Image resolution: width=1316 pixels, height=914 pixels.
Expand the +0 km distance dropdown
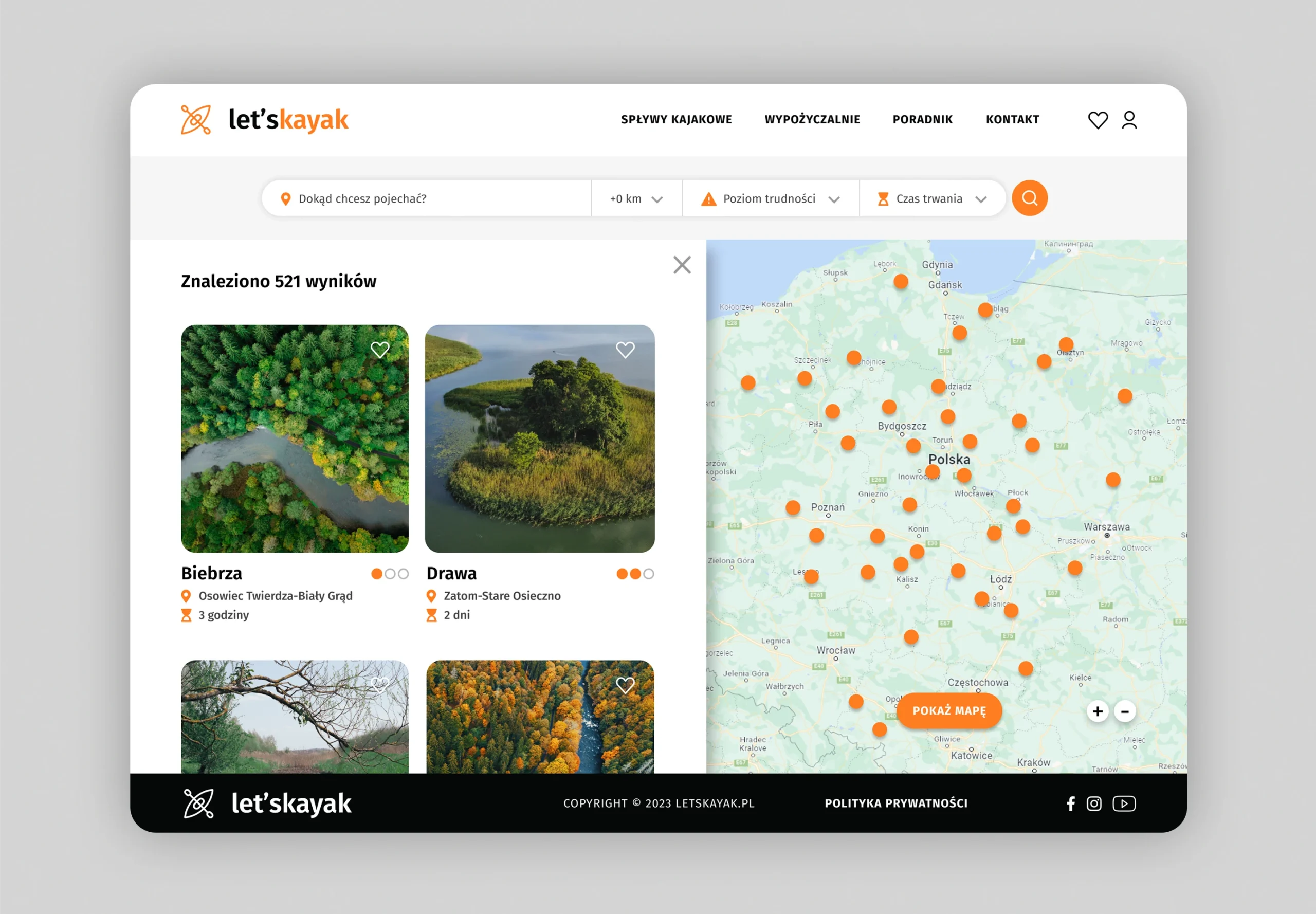(636, 199)
